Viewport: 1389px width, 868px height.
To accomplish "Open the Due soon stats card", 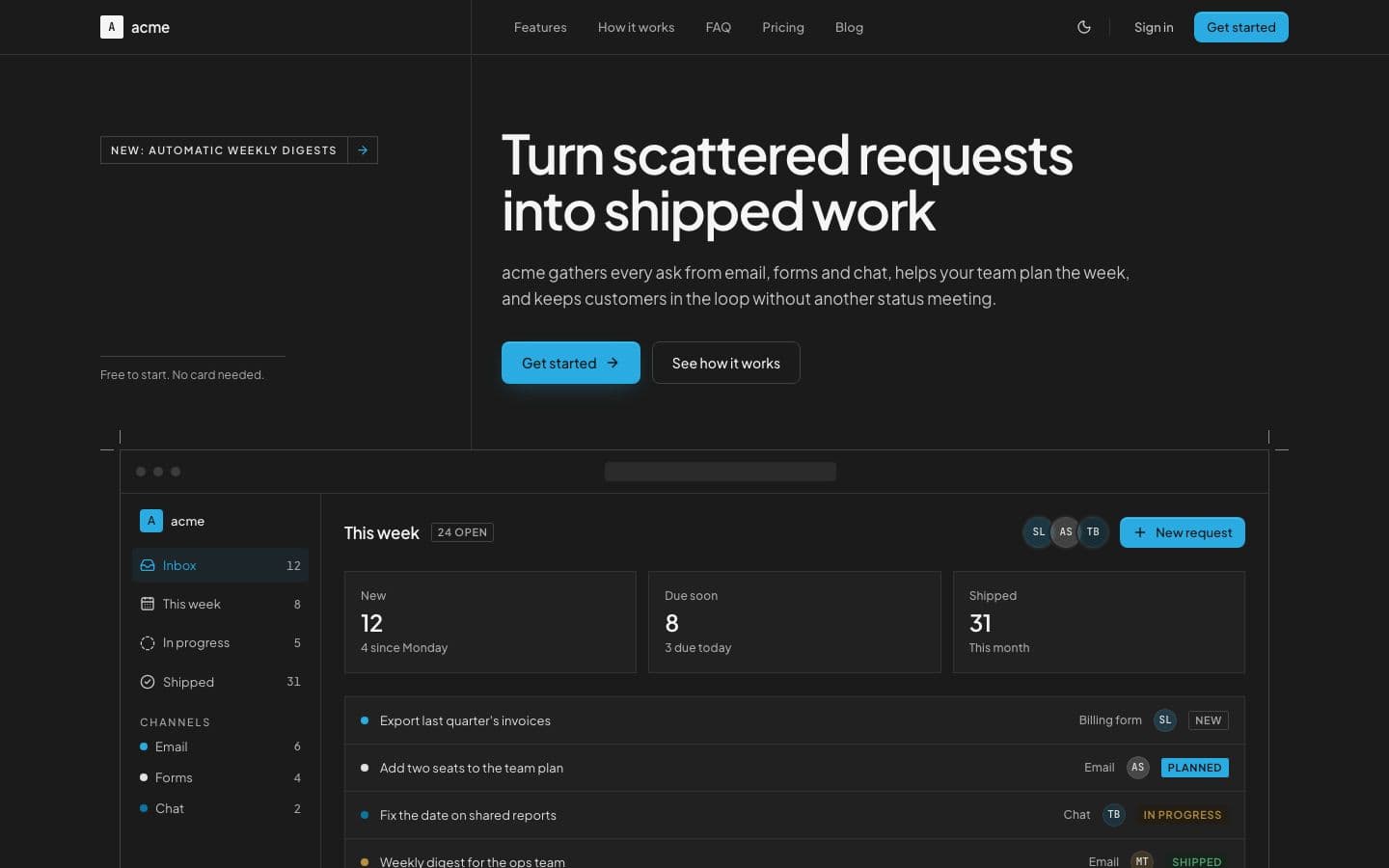I will coord(795,622).
